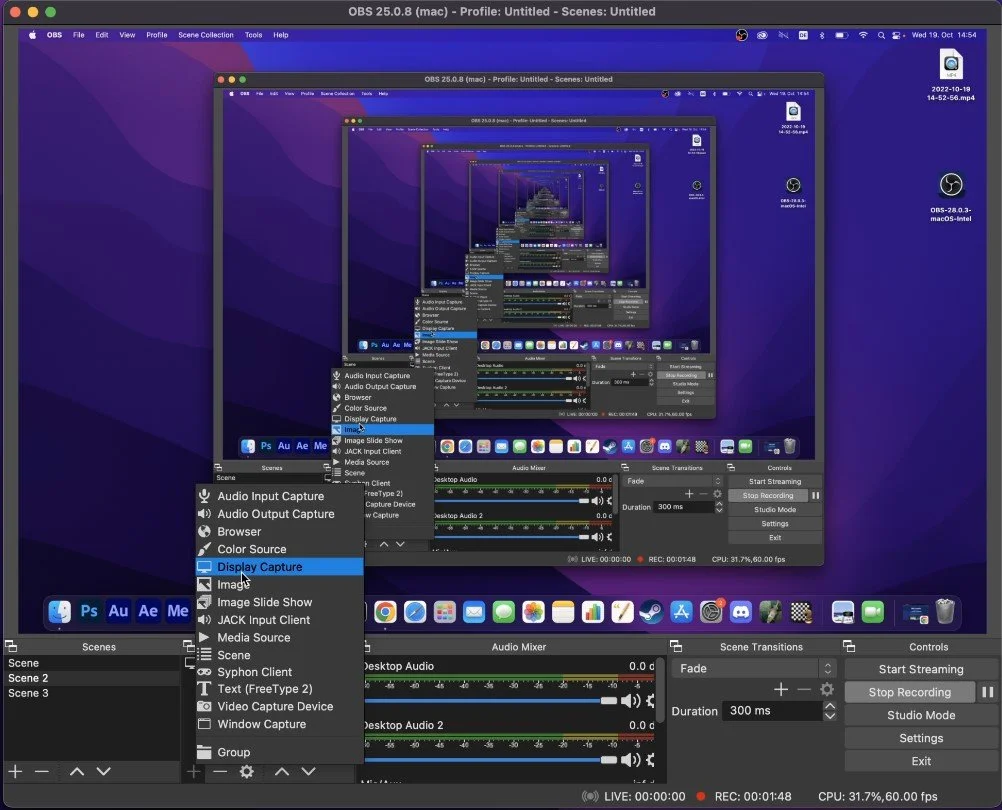The width and height of the screenshot is (1002, 810).
Task: Select Scene 2 in the outermost Scenes list
Action: tap(92, 678)
